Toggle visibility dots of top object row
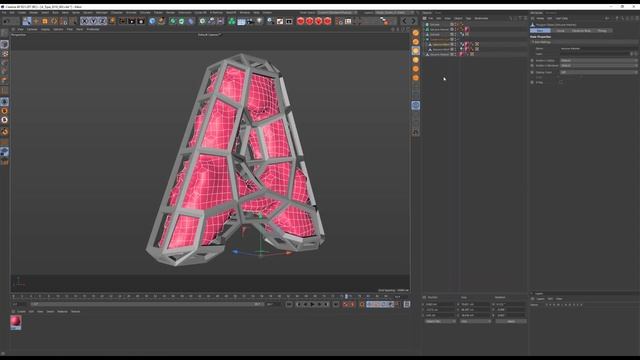 (x=456, y=24)
